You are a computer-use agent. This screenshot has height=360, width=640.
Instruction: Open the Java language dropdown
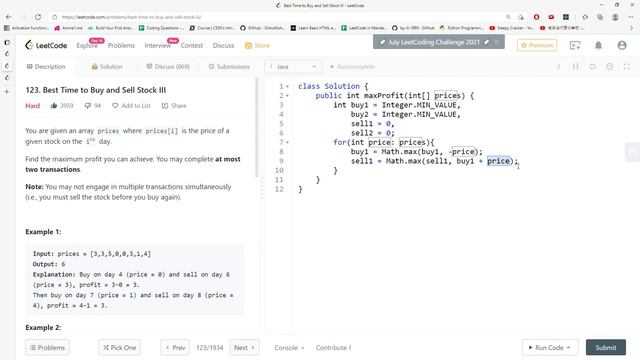(x=293, y=67)
